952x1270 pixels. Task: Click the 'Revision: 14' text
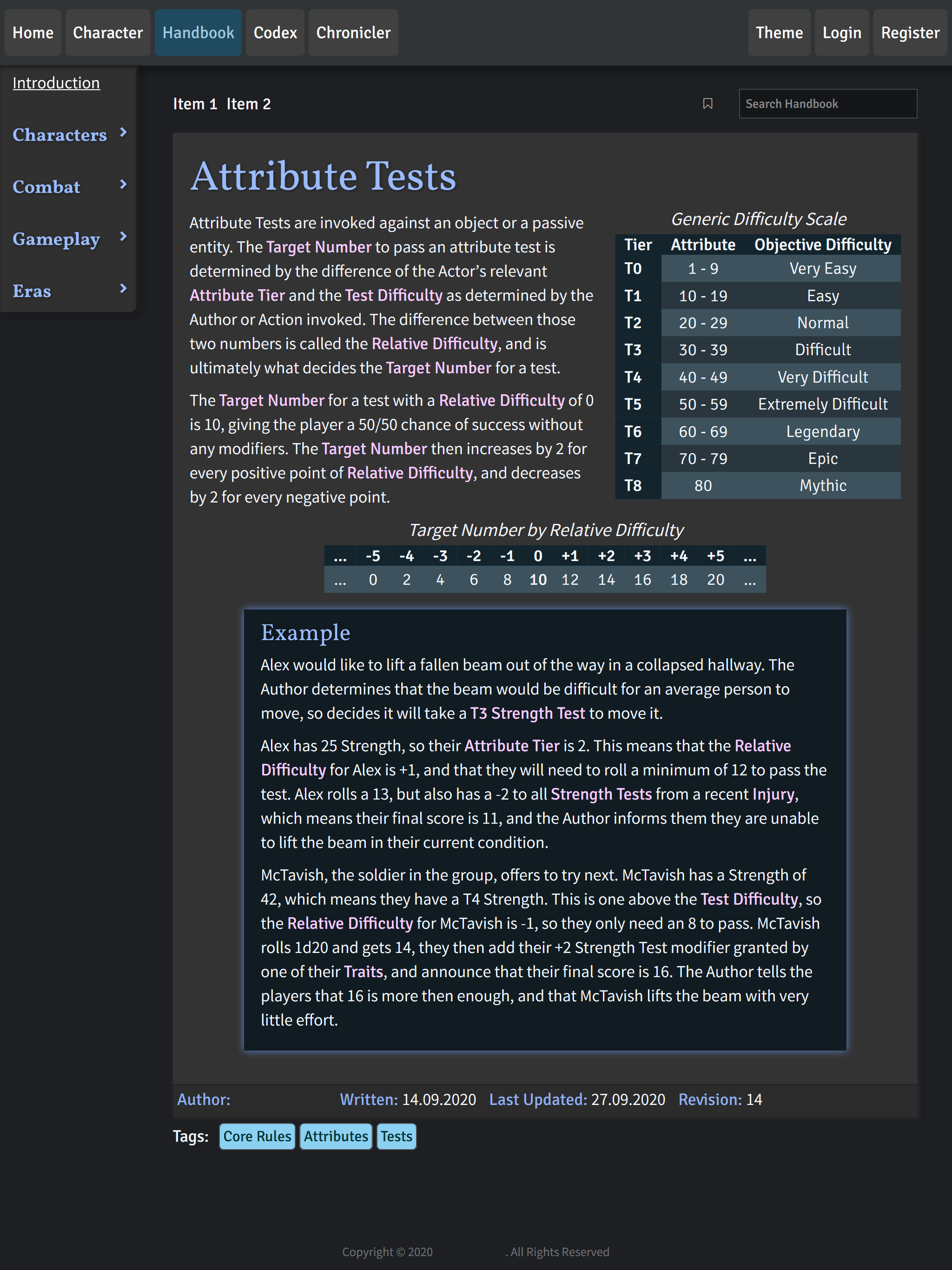click(x=720, y=1099)
